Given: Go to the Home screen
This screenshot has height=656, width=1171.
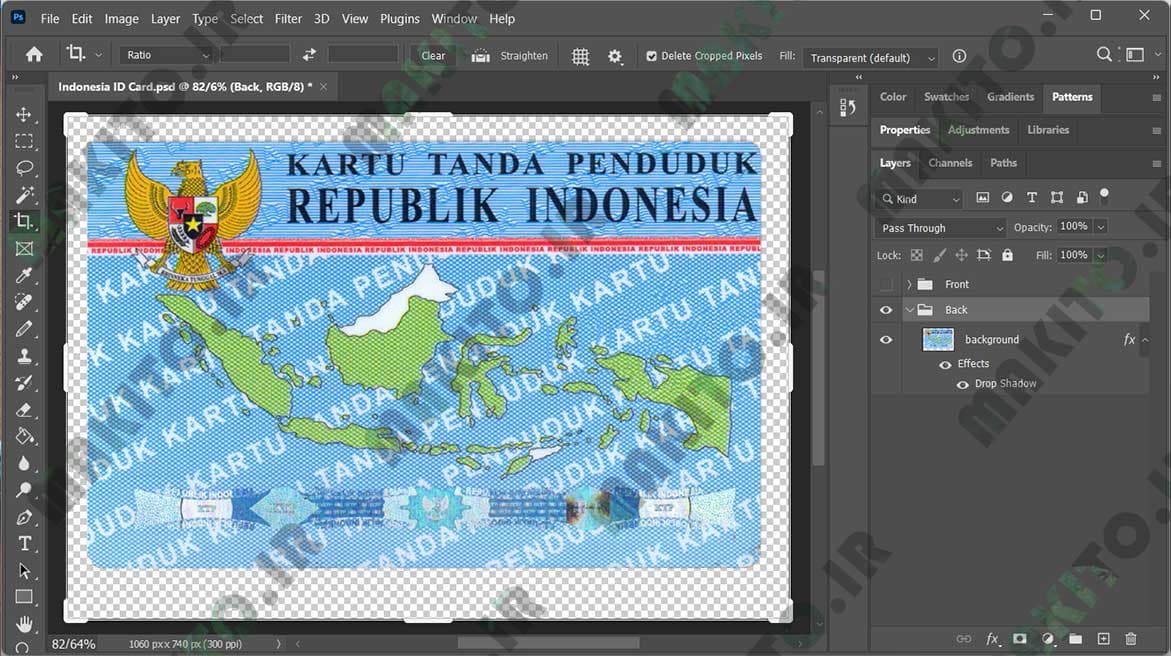Looking at the screenshot, I should point(34,55).
